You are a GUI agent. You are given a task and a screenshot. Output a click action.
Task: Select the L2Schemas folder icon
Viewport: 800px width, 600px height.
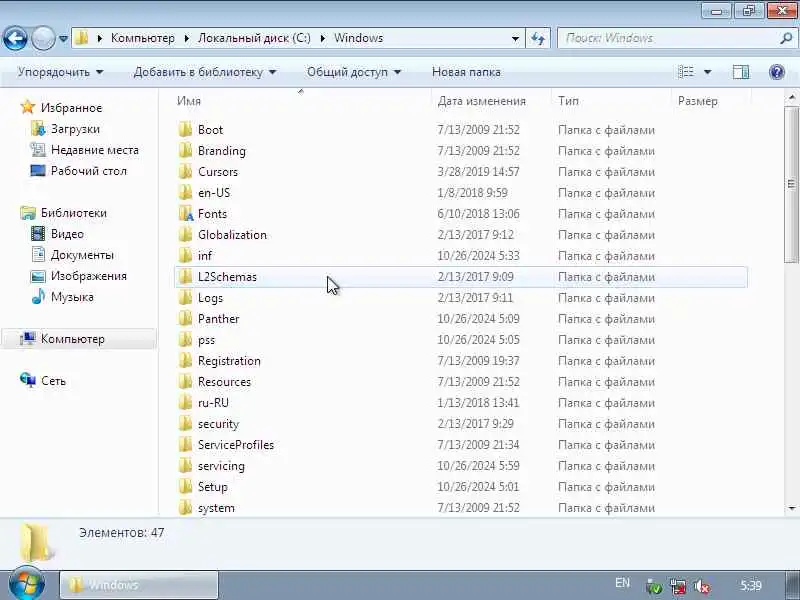point(185,277)
